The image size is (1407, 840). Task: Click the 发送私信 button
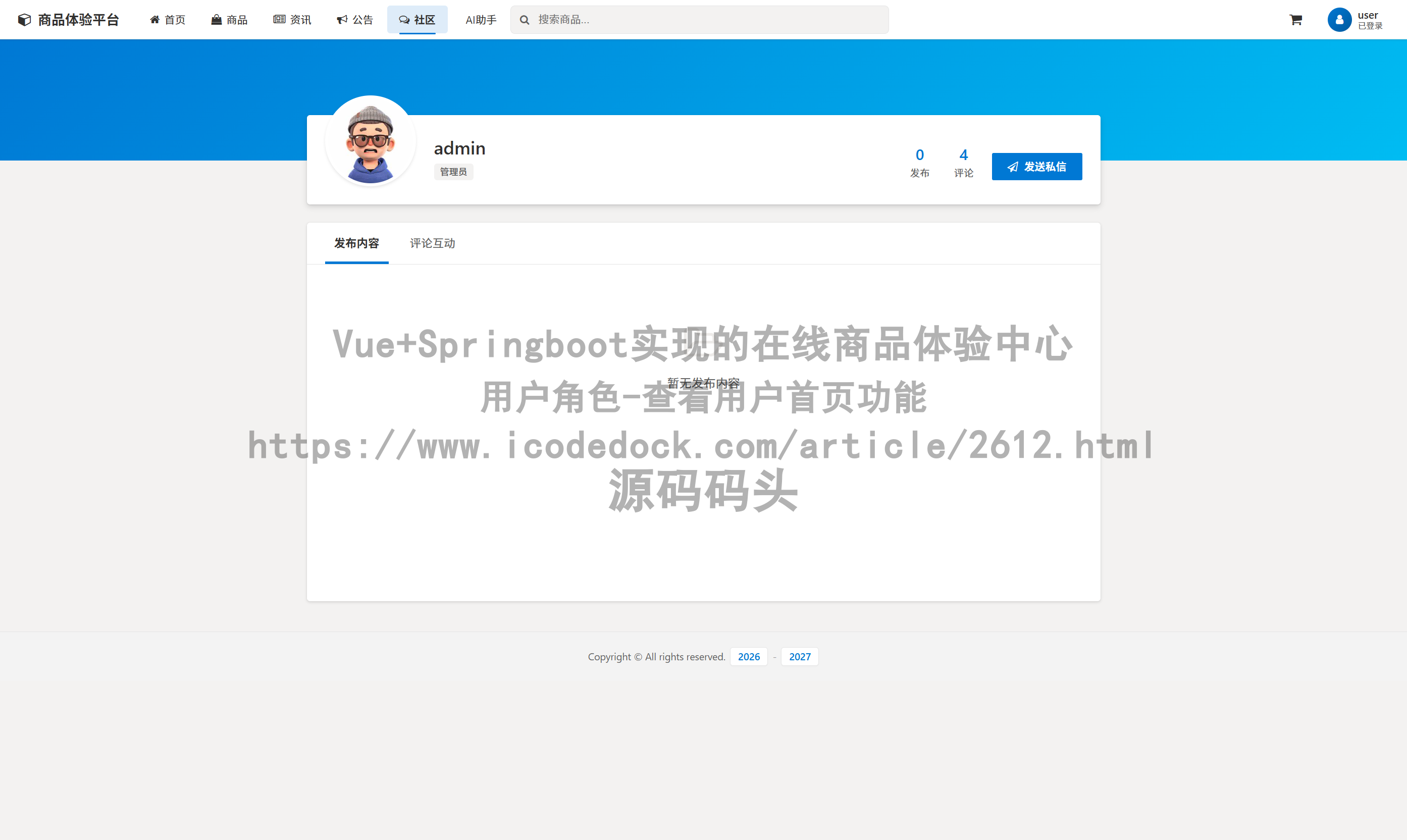[x=1036, y=167]
